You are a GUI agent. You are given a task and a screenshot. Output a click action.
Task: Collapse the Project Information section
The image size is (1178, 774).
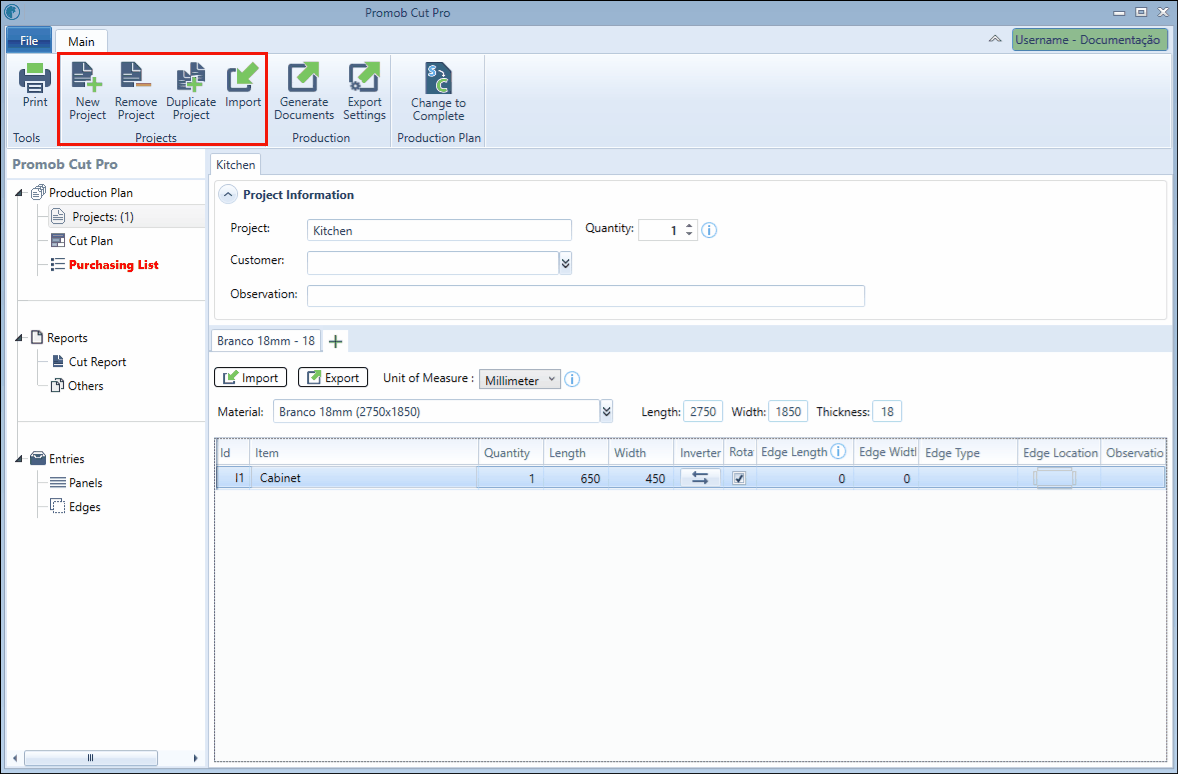(x=228, y=195)
